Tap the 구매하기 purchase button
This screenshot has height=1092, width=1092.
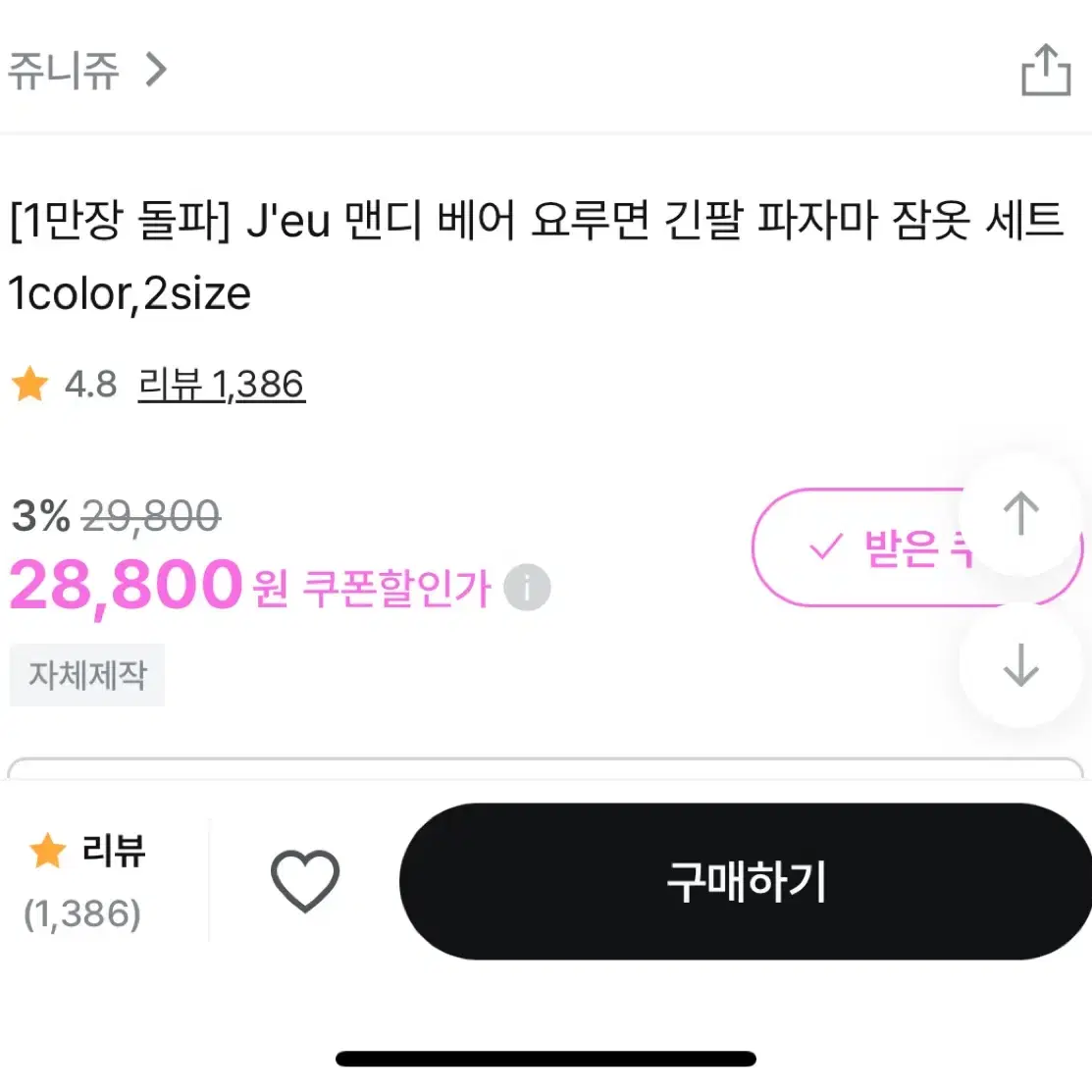[746, 882]
